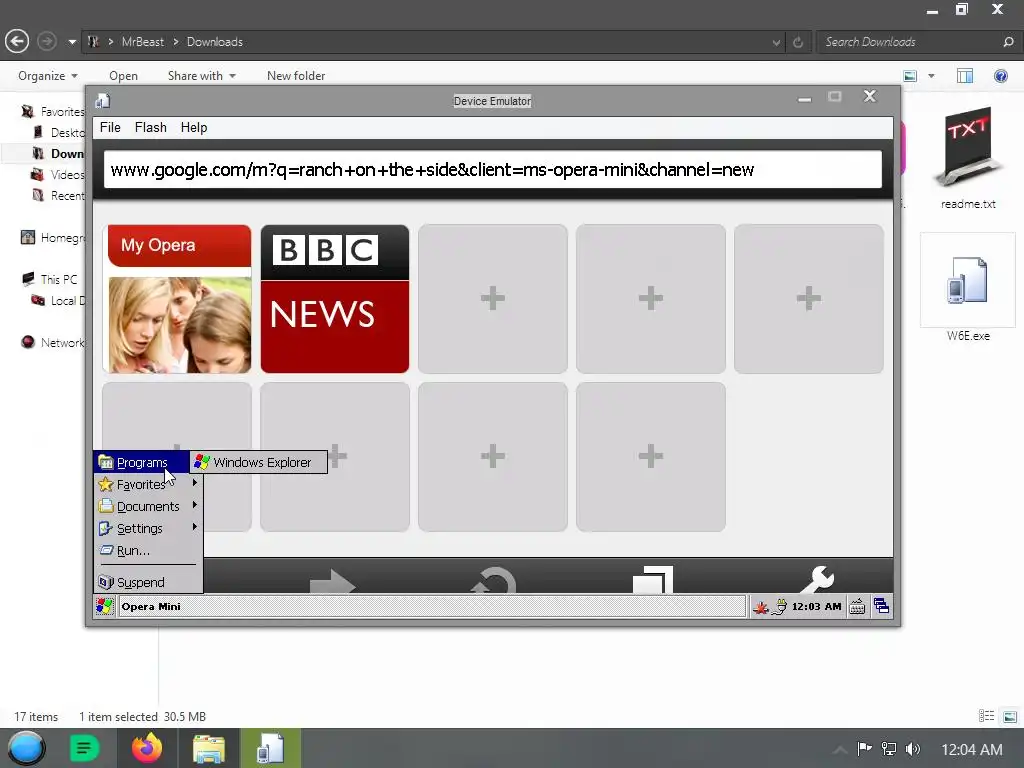Open the Explorer help icon
The image size is (1024, 768).
[1000, 76]
